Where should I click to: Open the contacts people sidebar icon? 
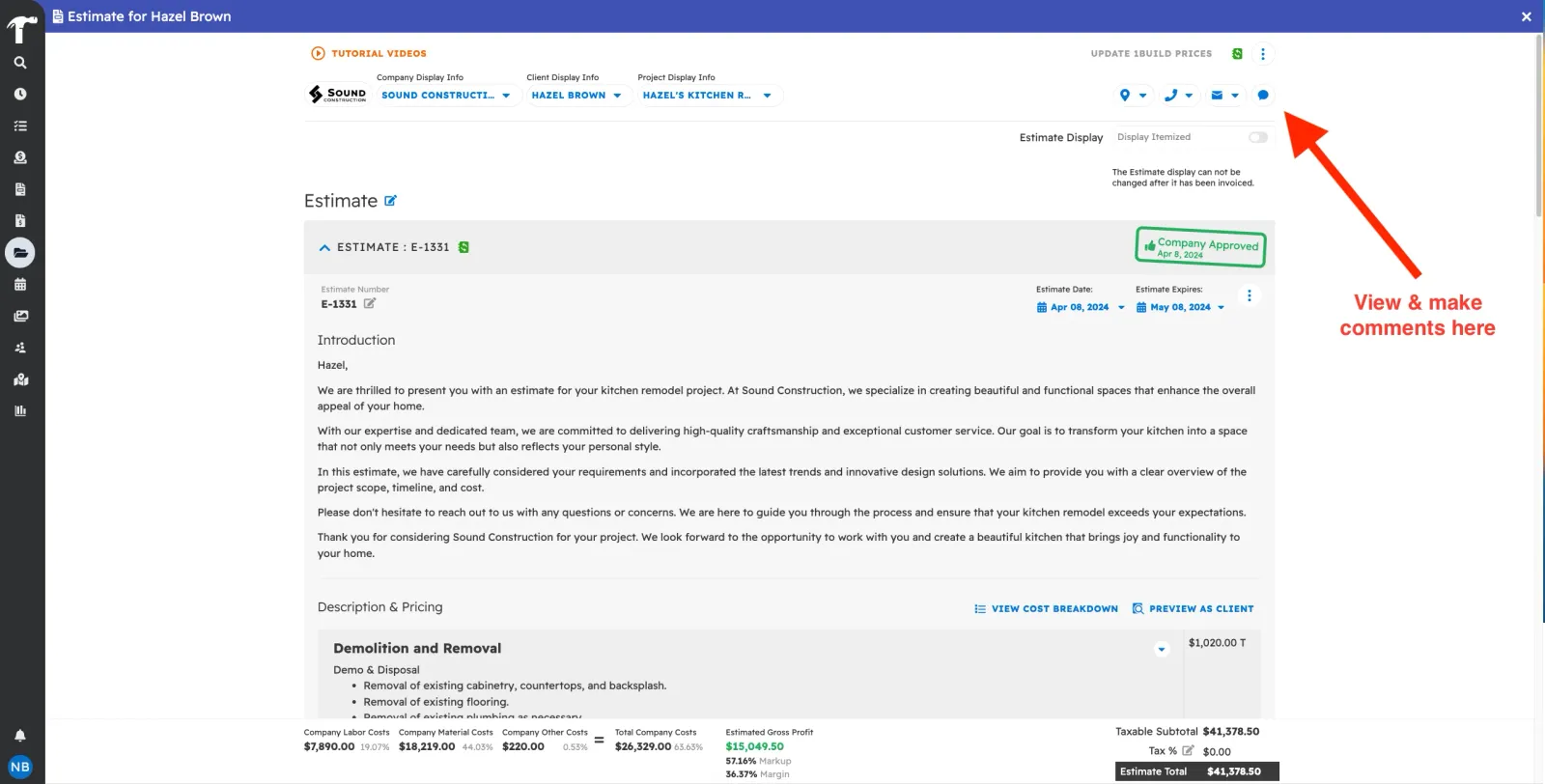tap(20, 348)
